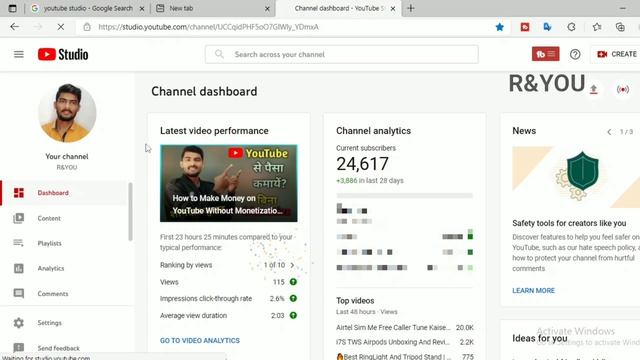Viewport: 640px width, 360px height.
Task: Click the CREATE button
Action: [x=617, y=54]
